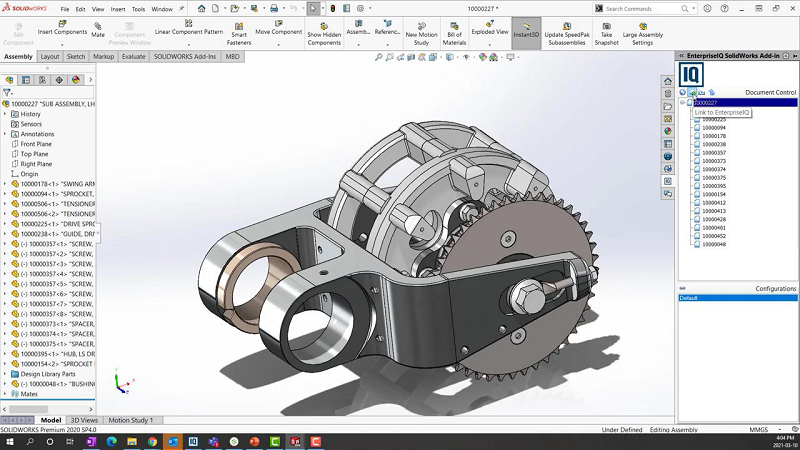Click the Link to EnterpriseIQ icon
Viewport: 800px width, 450px height.
point(692,92)
